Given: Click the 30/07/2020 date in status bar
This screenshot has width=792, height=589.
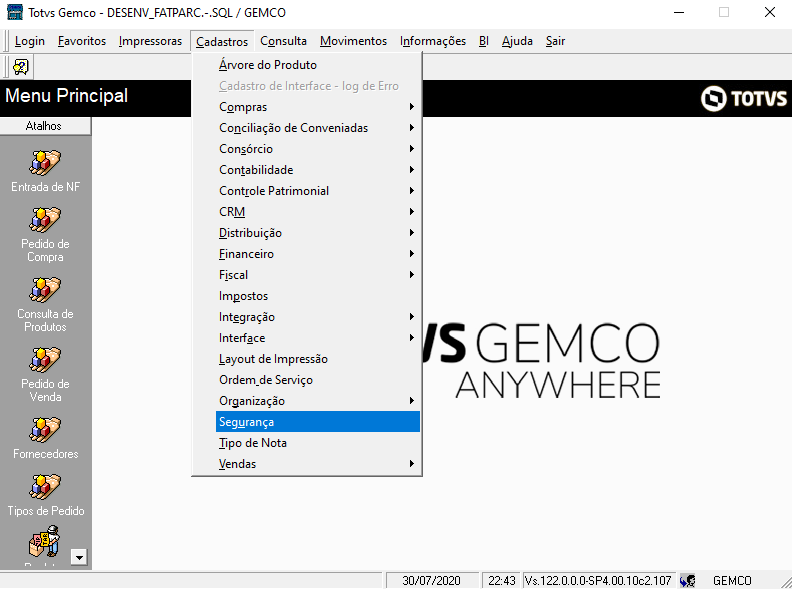Looking at the screenshot, I should pyautogui.click(x=431, y=580).
